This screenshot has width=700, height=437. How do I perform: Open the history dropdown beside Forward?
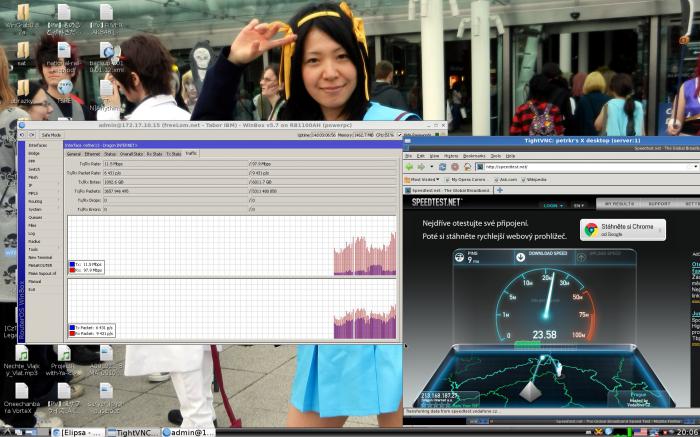(x=431, y=167)
